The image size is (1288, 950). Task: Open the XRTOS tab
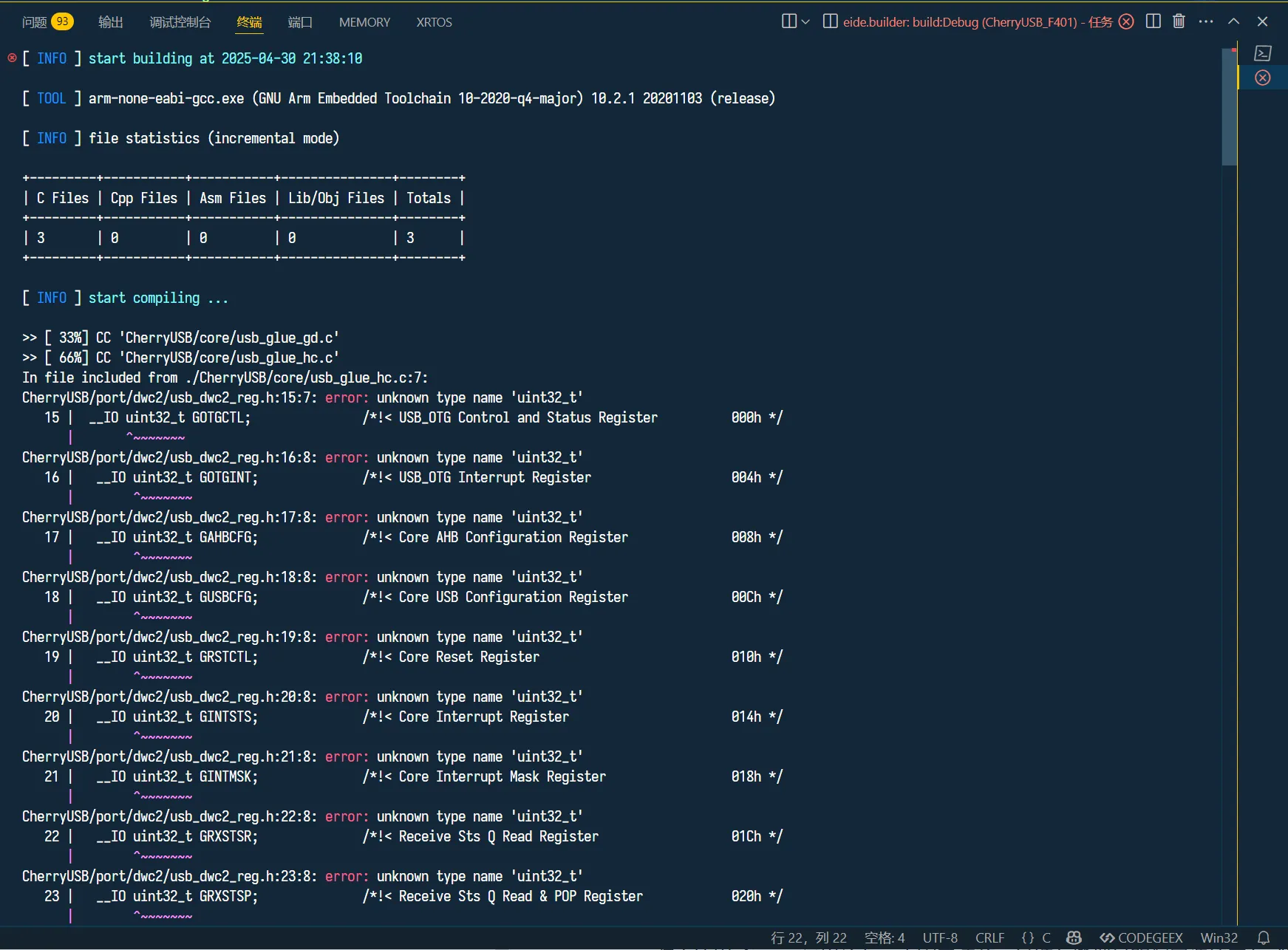coord(434,22)
